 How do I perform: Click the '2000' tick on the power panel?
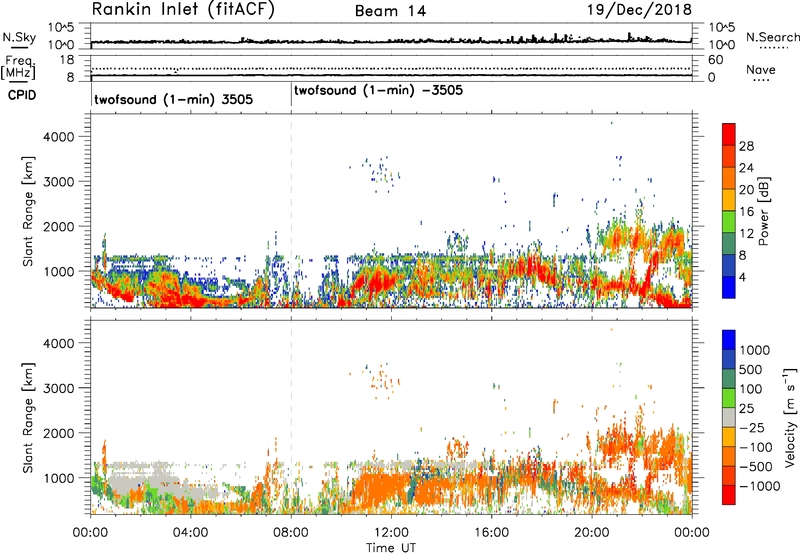click(x=59, y=226)
